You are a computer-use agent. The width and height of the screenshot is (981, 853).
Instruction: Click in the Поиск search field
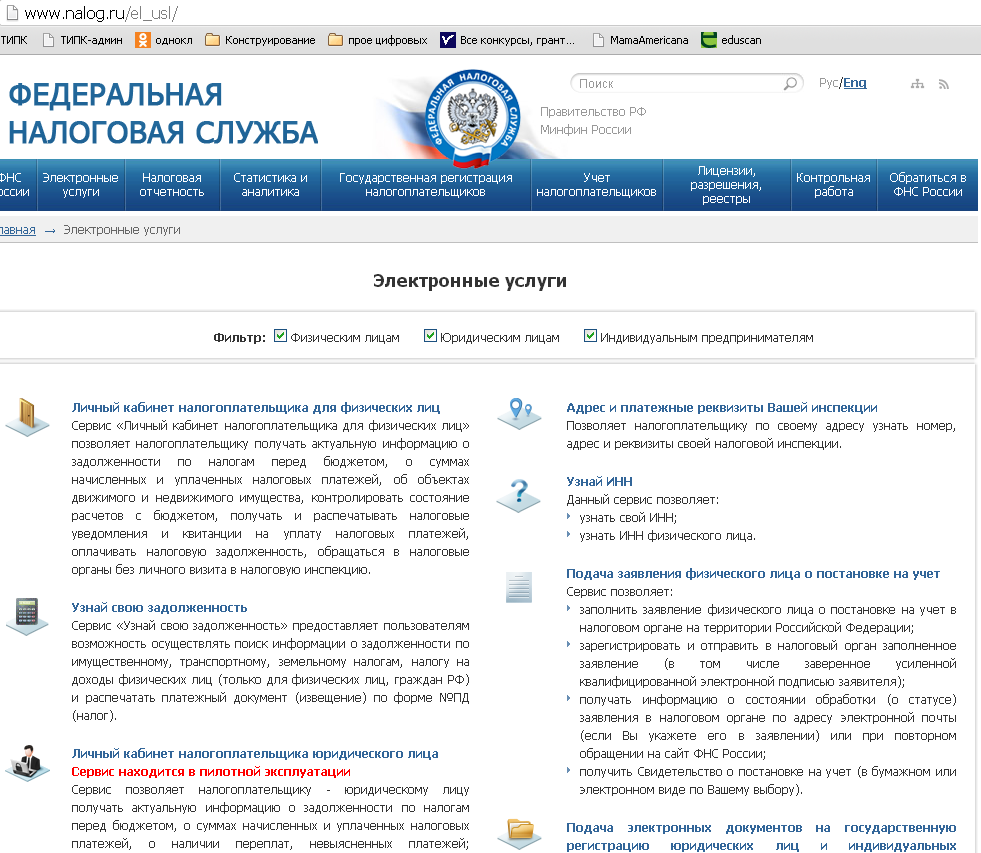click(675, 84)
